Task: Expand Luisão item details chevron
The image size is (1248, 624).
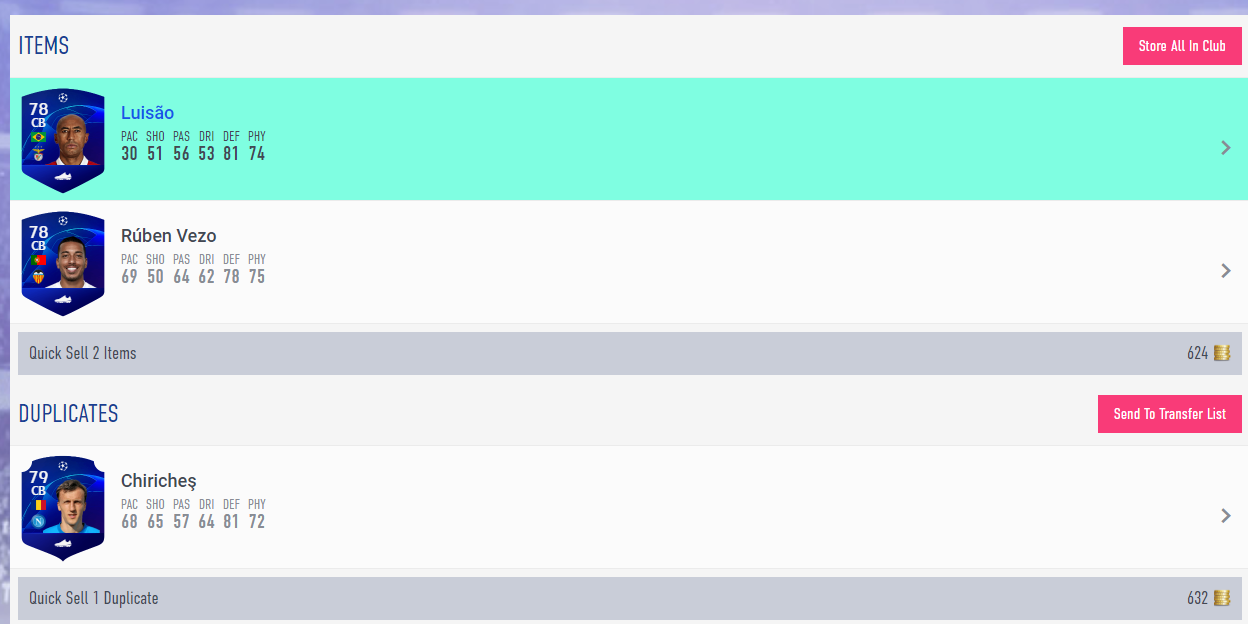Action: (1226, 148)
